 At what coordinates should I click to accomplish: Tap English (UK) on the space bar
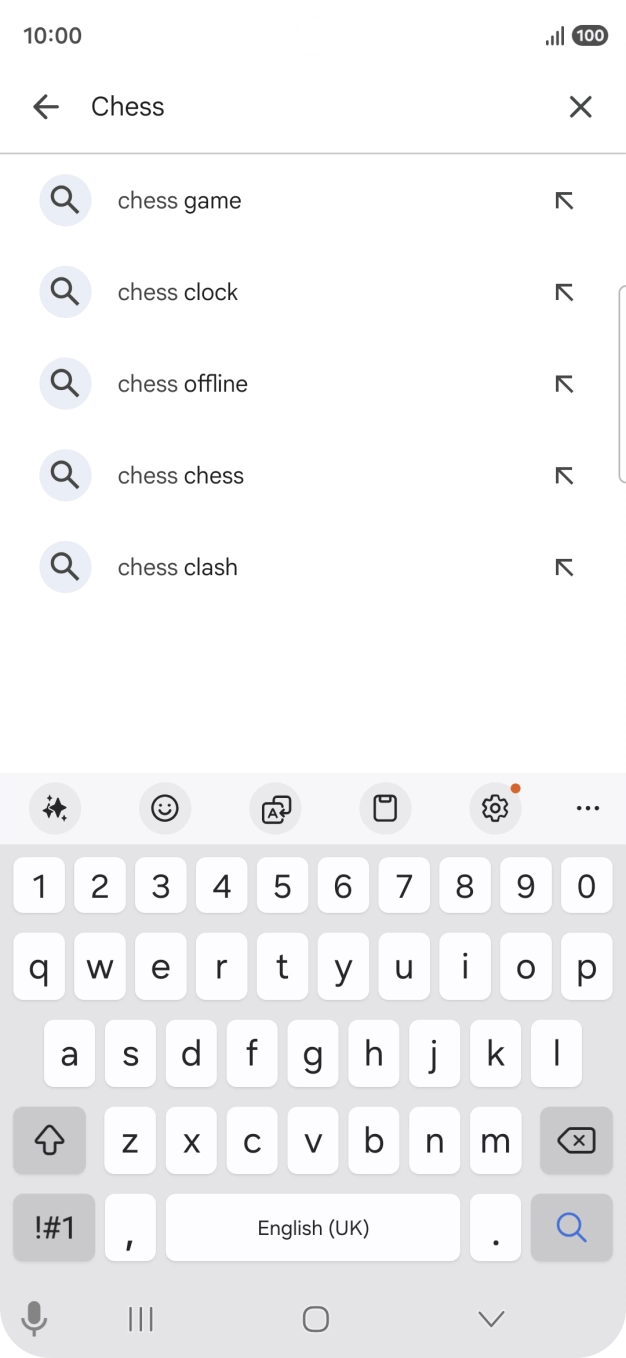point(313,1227)
